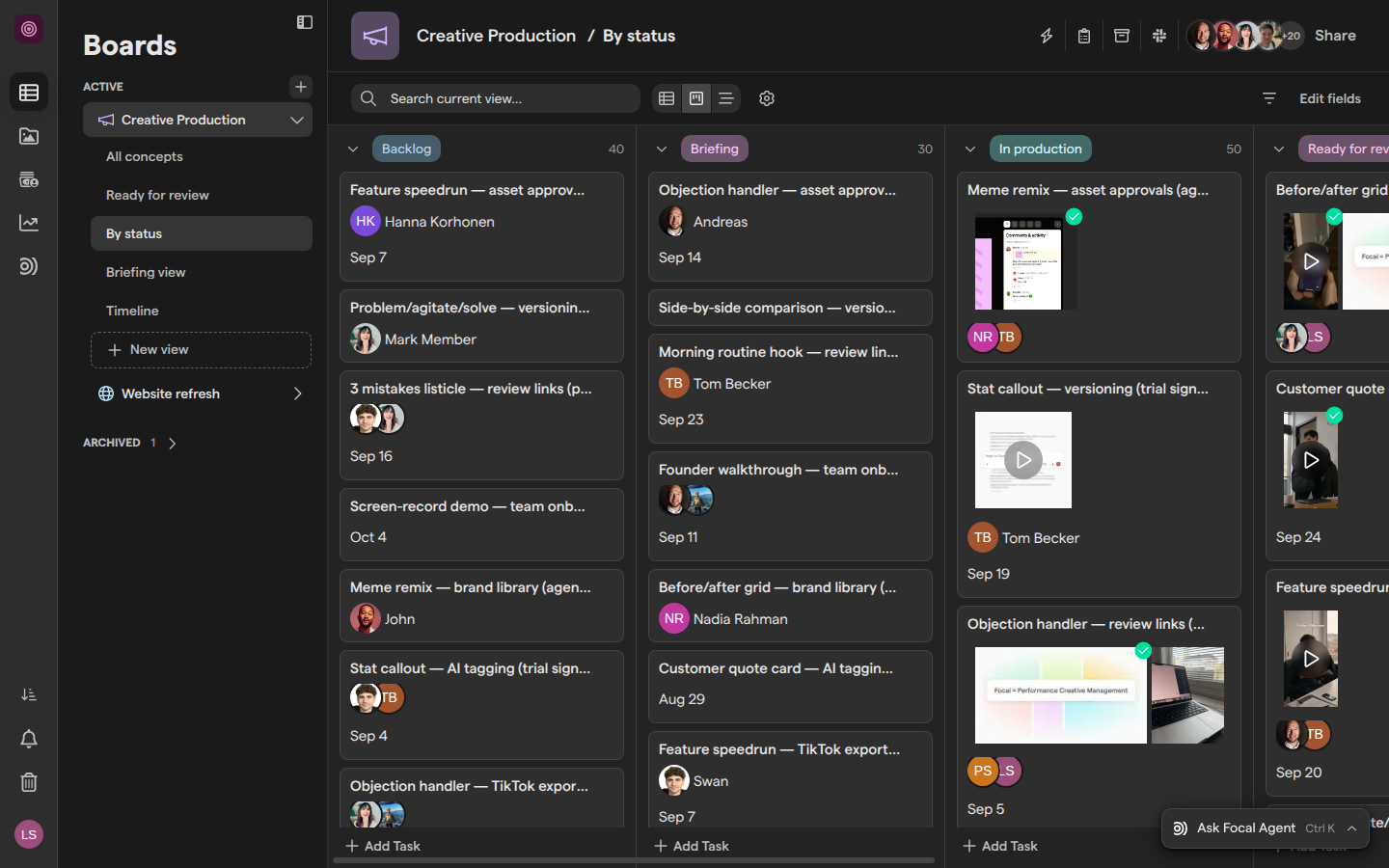Add Task in In production column

(x=1000, y=846)
